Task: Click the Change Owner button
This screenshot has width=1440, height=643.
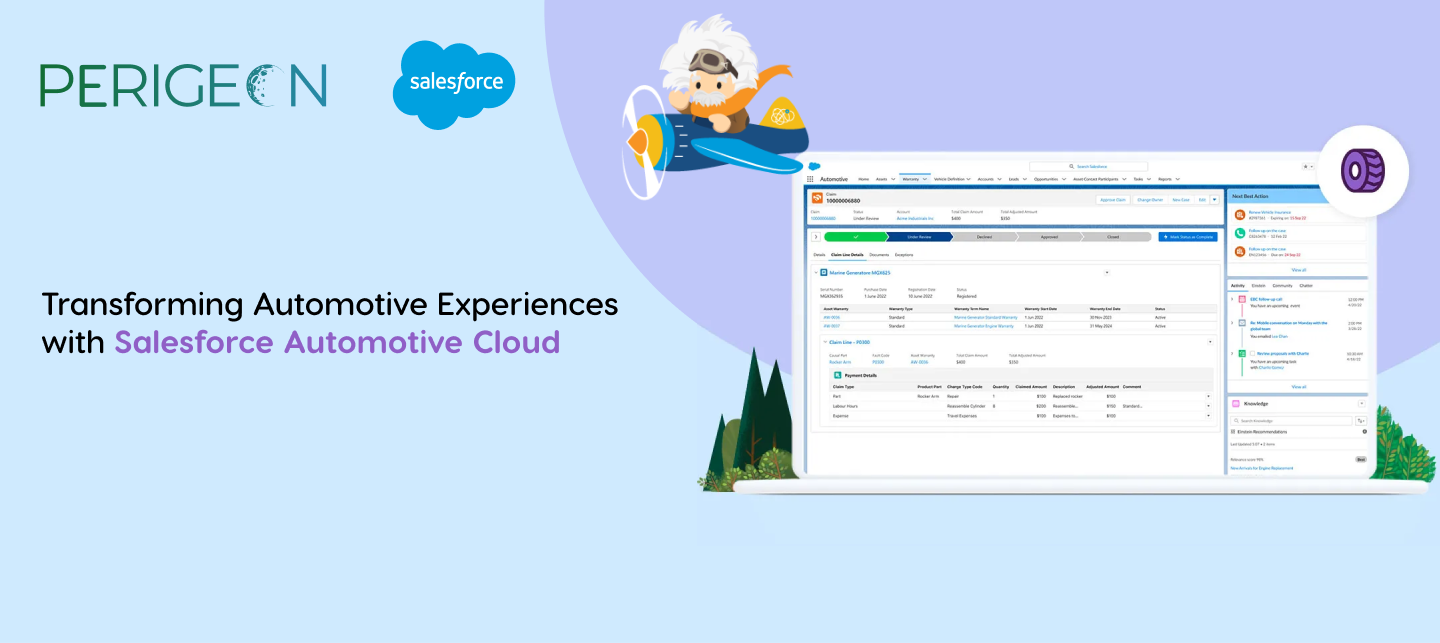Action: tap(1149, 199)
